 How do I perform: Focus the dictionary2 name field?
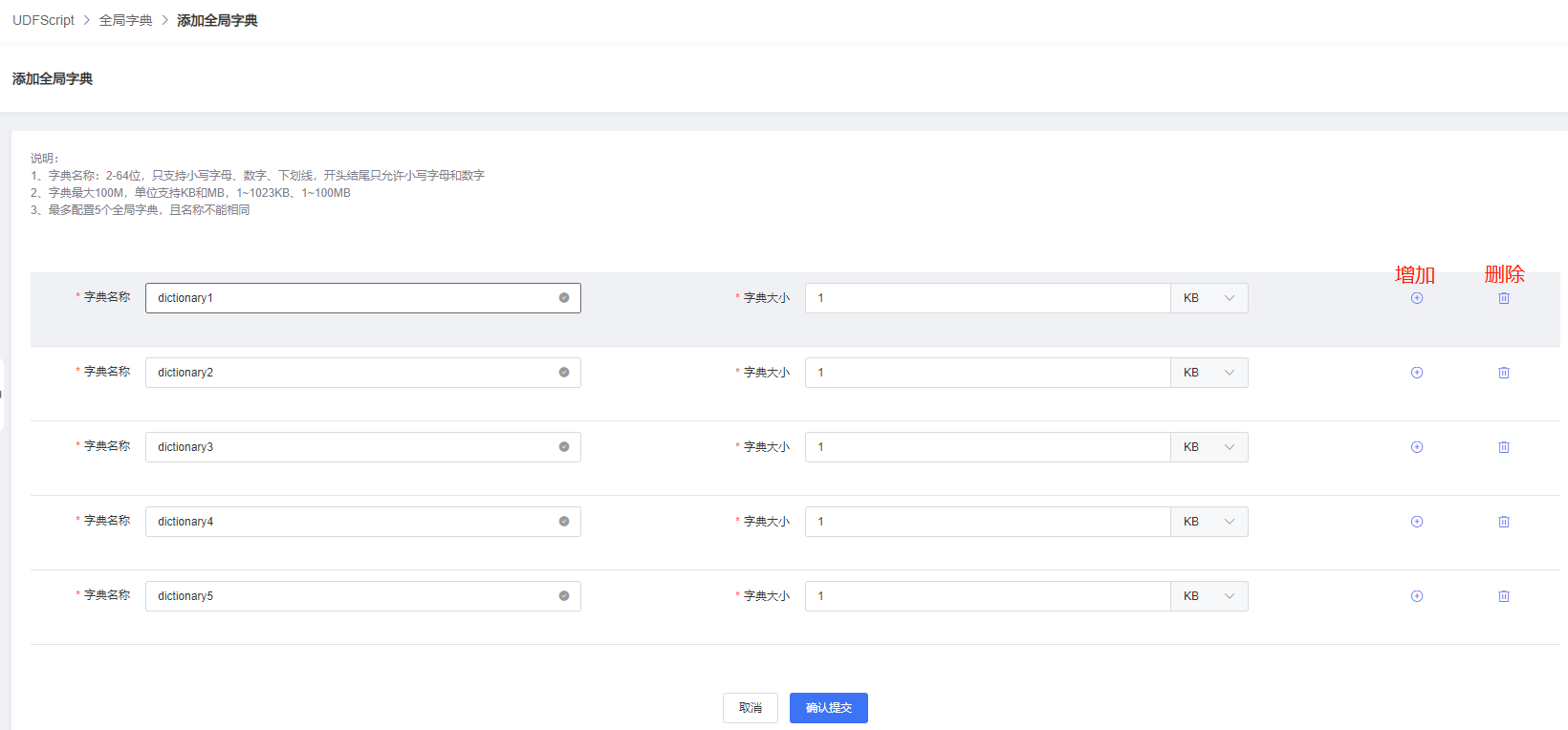pos(363,373)
